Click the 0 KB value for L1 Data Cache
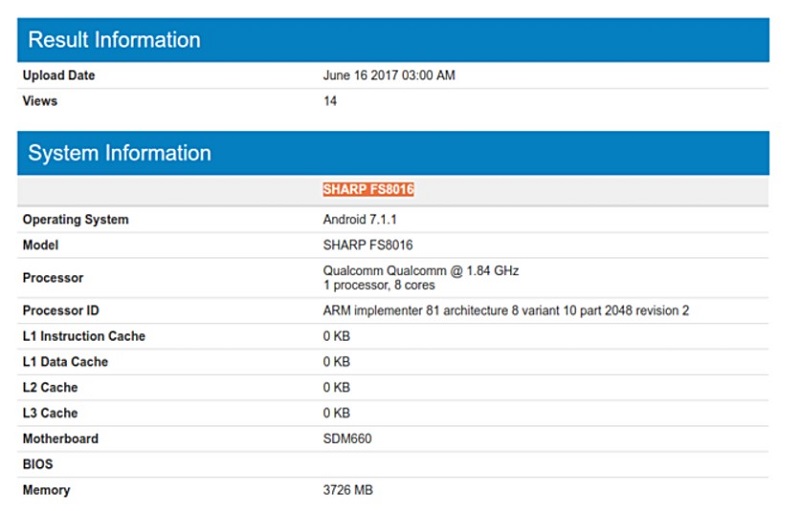This screenshot has height=511, width=800. pos(337,362)
